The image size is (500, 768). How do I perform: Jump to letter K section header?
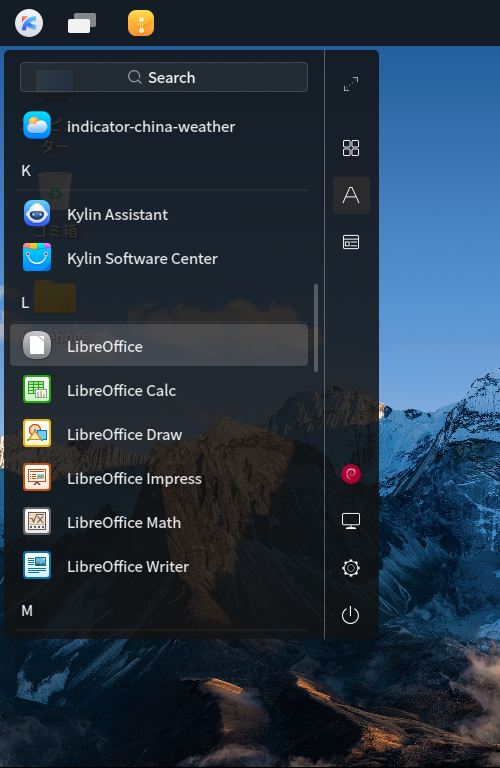(26, 170)
